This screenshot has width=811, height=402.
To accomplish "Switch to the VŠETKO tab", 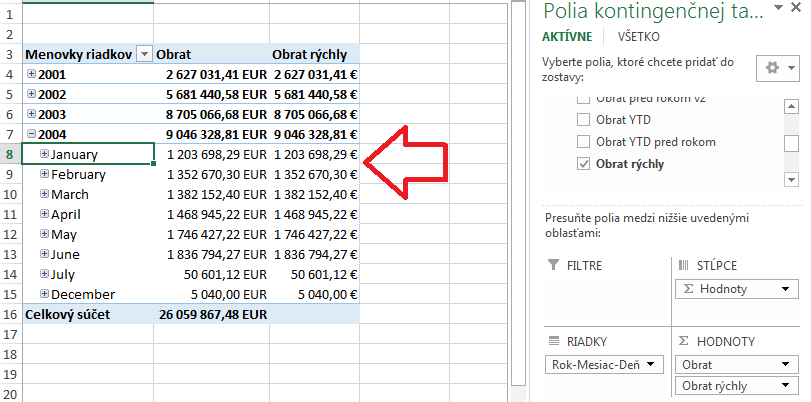I will coord(638,36).
